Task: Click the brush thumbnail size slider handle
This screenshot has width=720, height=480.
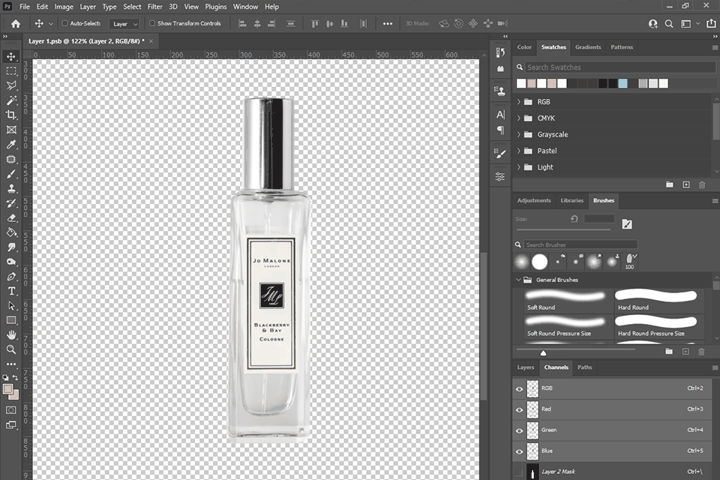Action: click(x=543, y=353)
